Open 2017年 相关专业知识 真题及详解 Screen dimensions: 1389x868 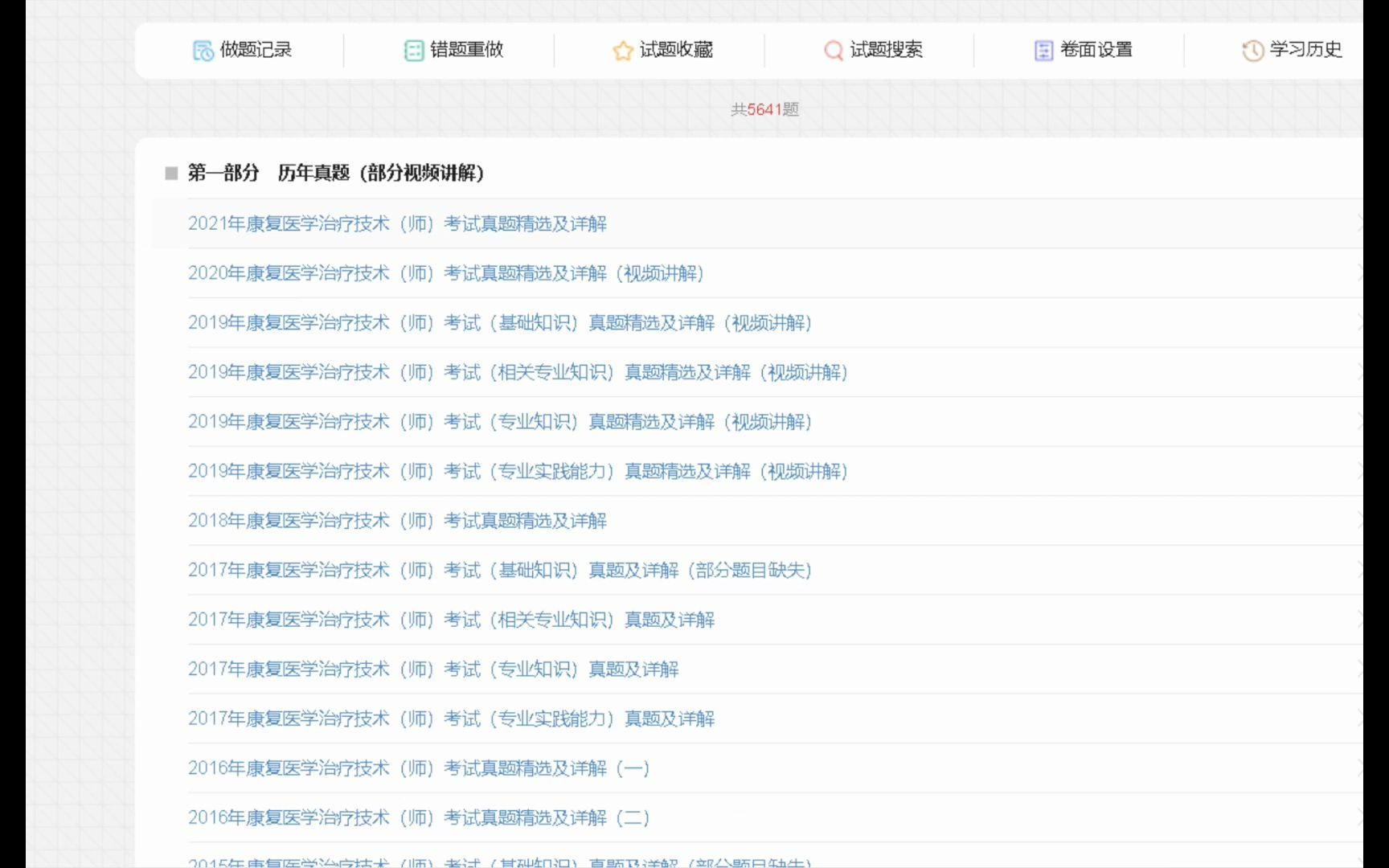click(x=452, y=620)
